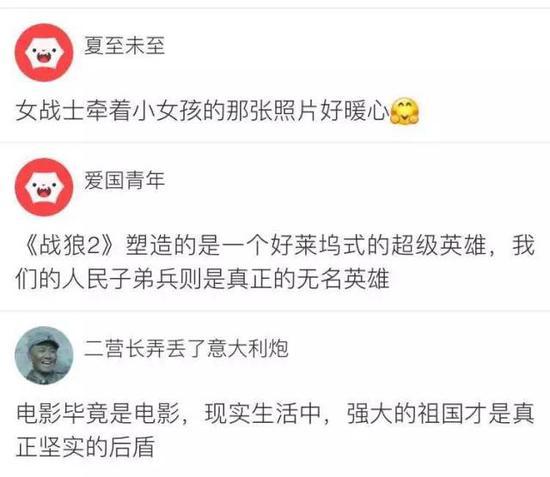Tap the words 小女孩 in the first comment
550x477 pixels.
point(168,111)
